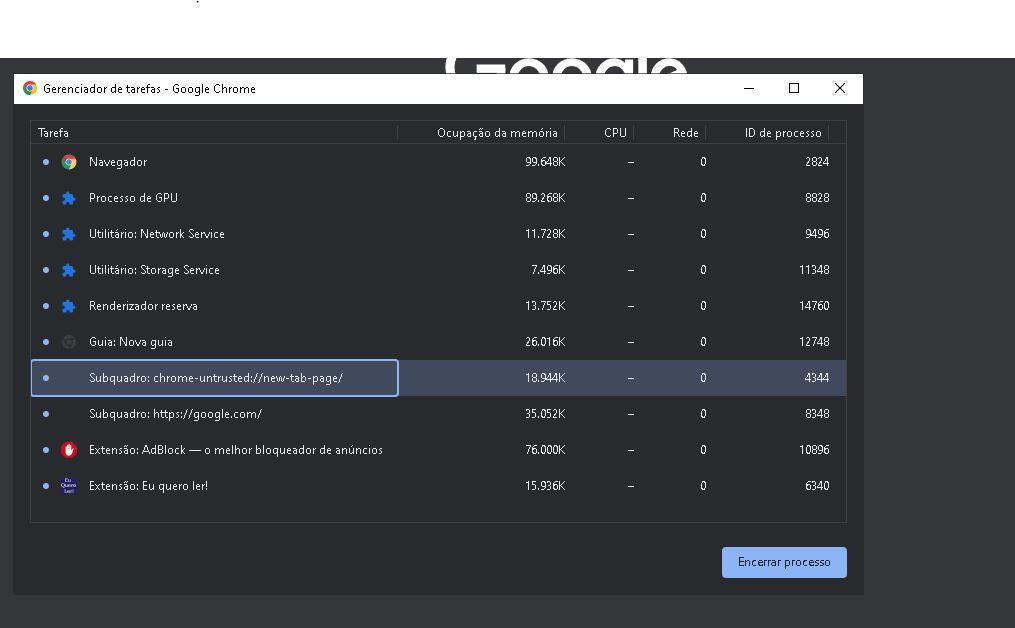Select the Guia: Nova guia task
The height and width of the screenshot is (628, 1015).
coord(438,342)
